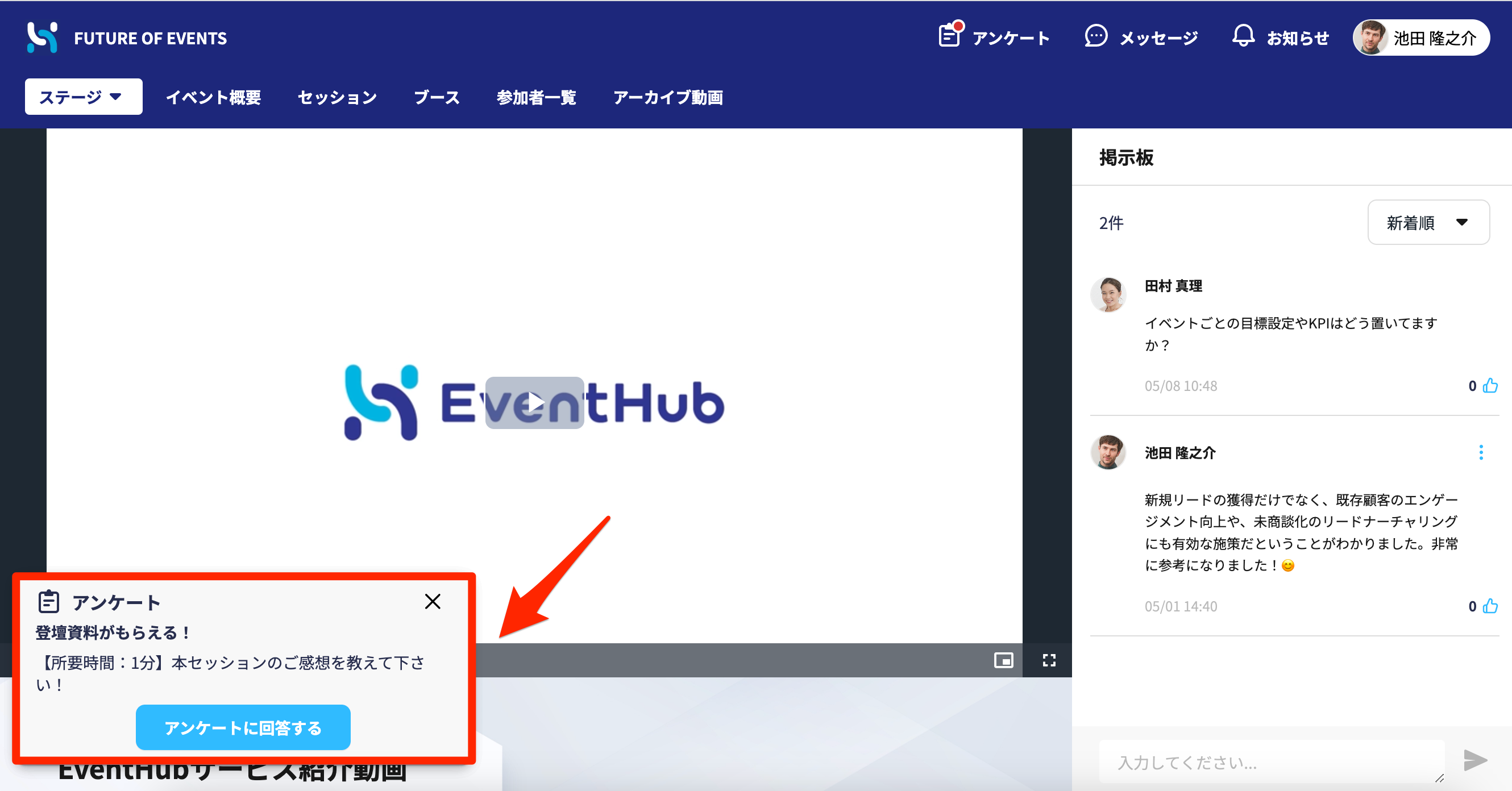
Task: Enter fullscreen mode on video player
Action: pos(1049,660)
